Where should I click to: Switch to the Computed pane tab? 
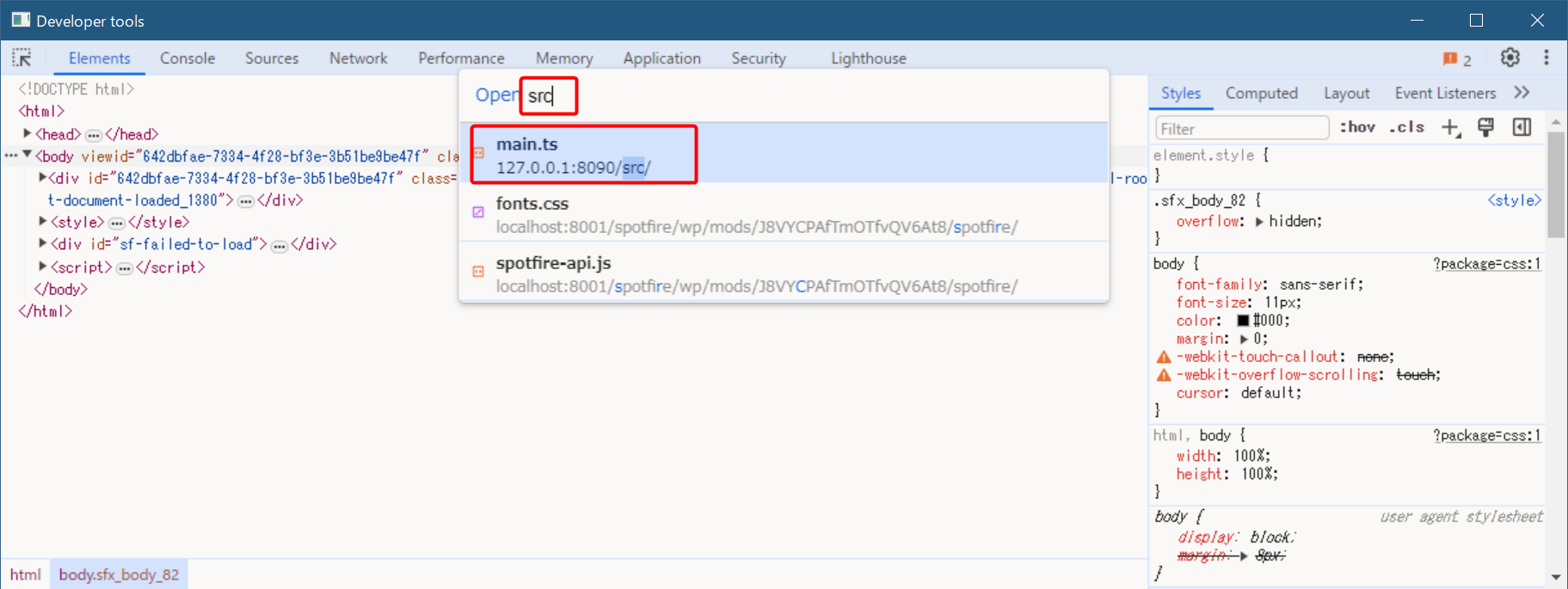pyautogui.click(x=1261, y=93)
